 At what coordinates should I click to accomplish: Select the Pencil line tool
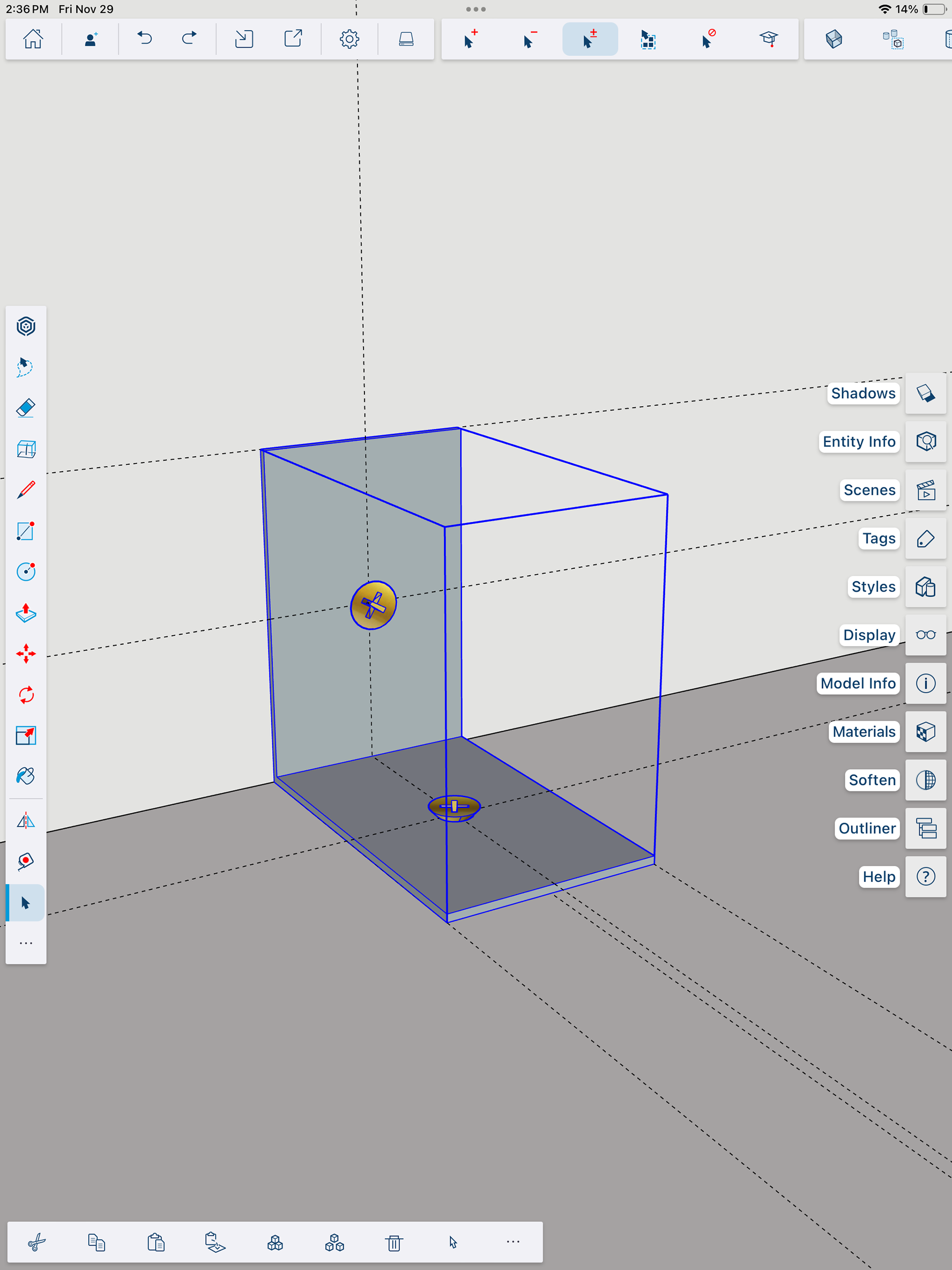26,490
